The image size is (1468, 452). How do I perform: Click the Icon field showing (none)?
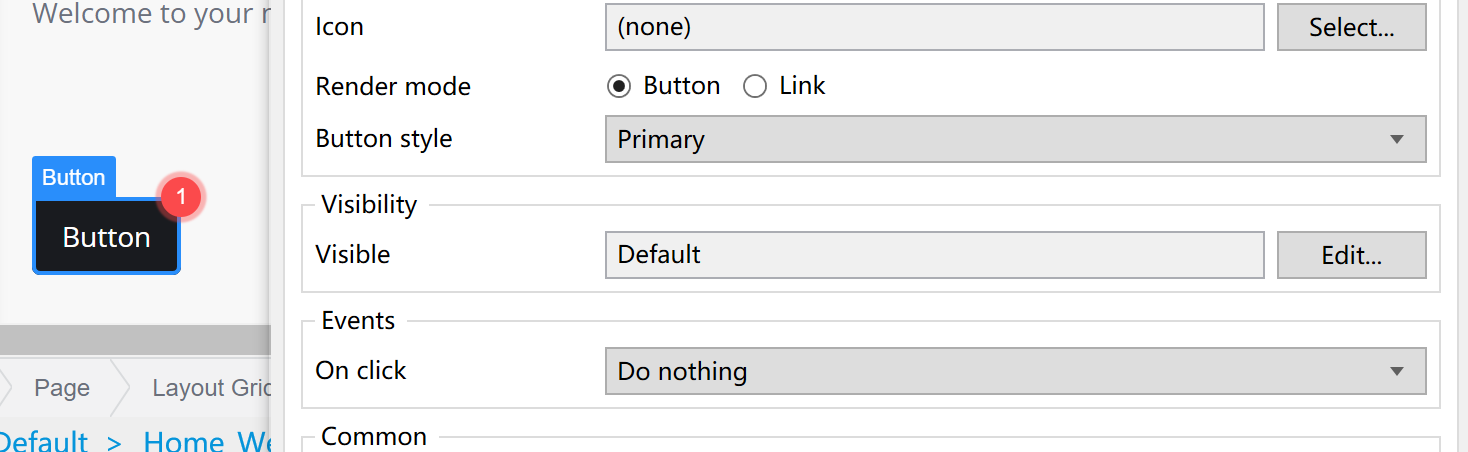934,27
